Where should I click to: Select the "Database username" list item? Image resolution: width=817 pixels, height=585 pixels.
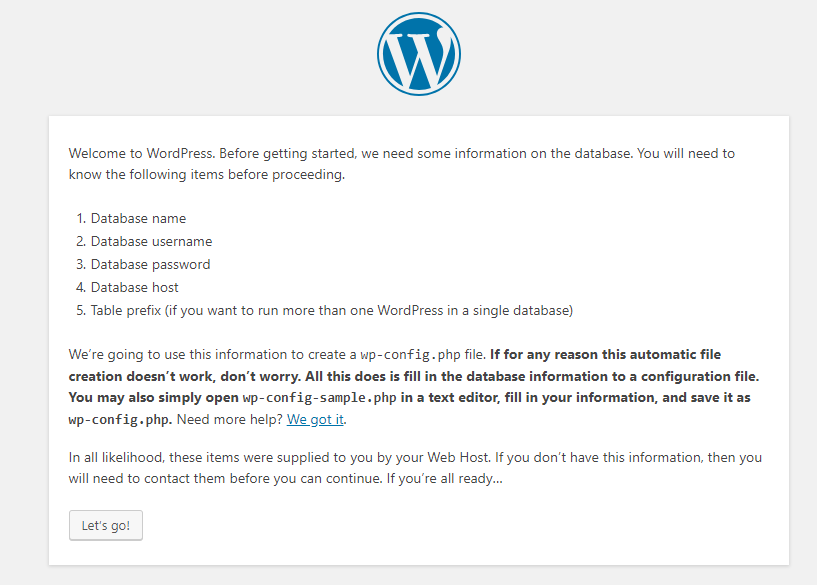[151, 241]
